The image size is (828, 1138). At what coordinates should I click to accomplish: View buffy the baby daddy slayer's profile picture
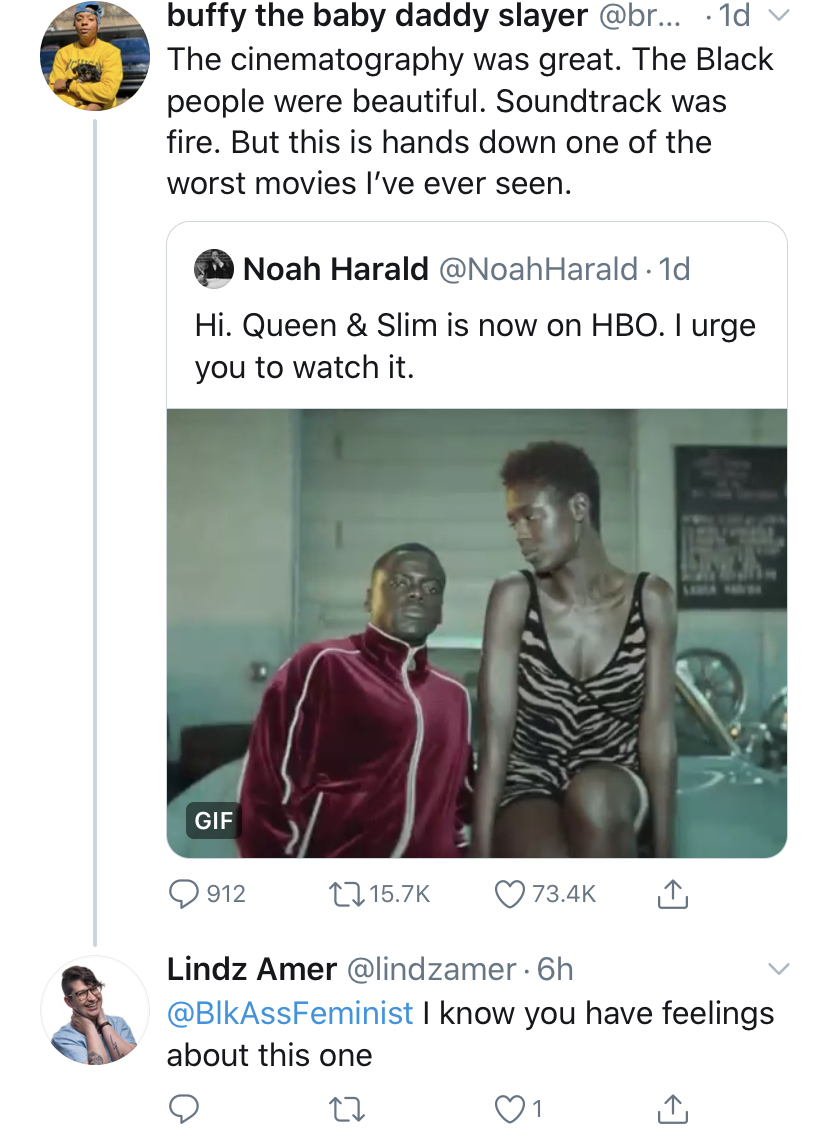[95, 56]
